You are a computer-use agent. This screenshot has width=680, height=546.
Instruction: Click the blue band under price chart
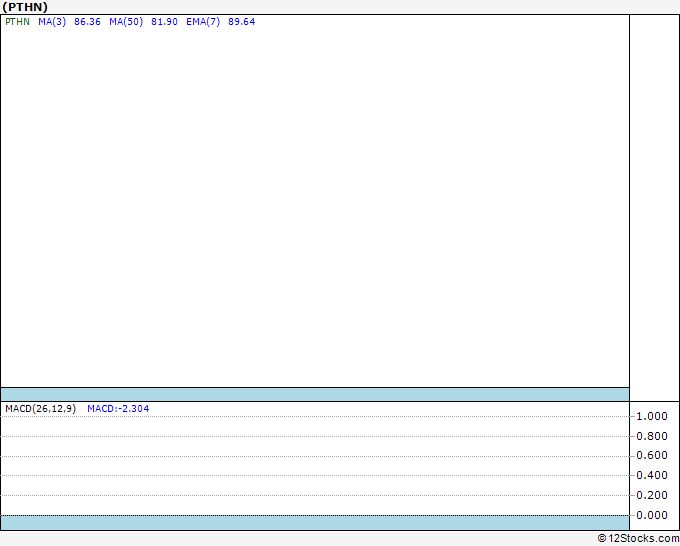(x=315, y=394)
